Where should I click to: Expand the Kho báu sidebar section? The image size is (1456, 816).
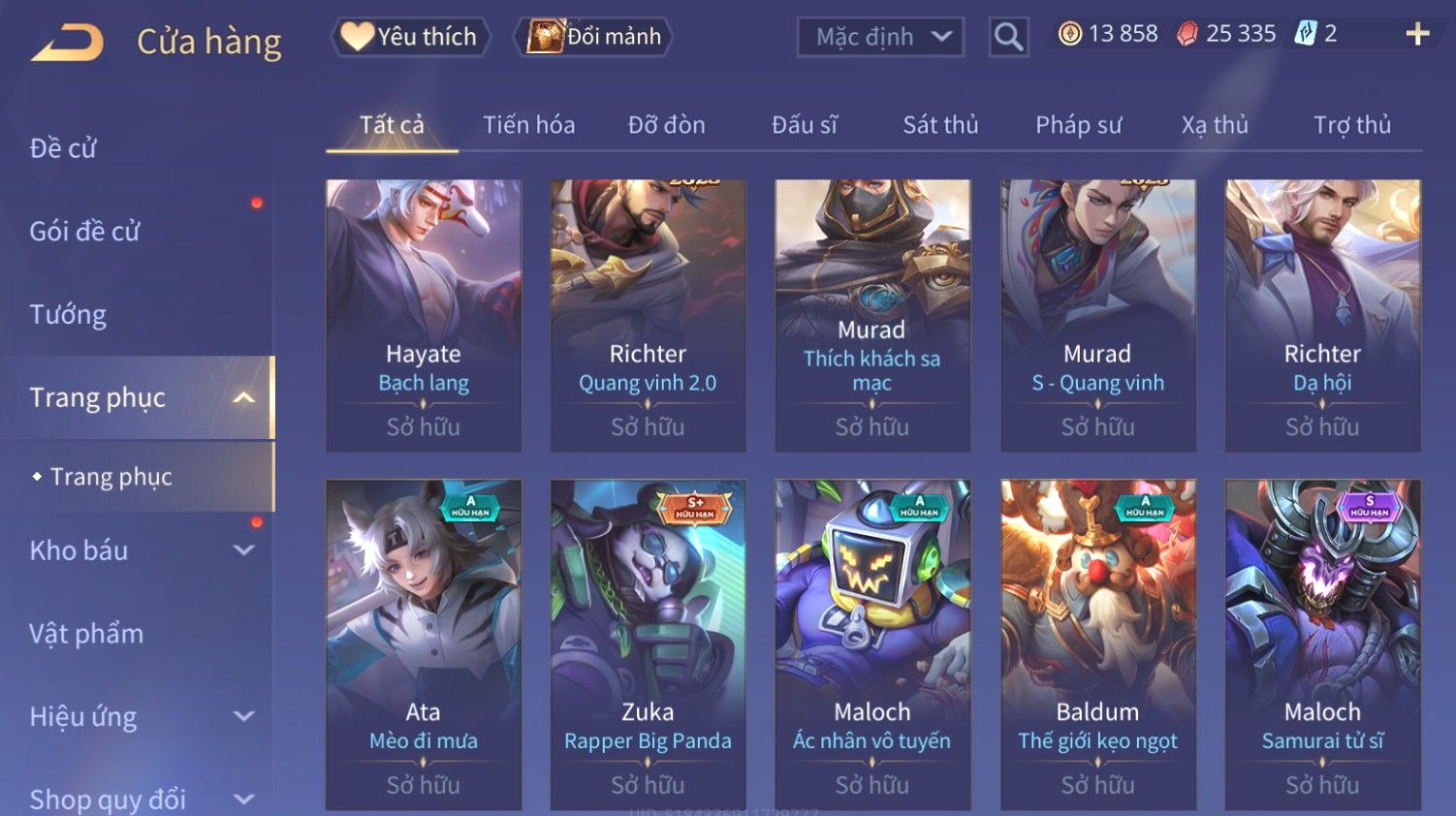tap(243, 549)
